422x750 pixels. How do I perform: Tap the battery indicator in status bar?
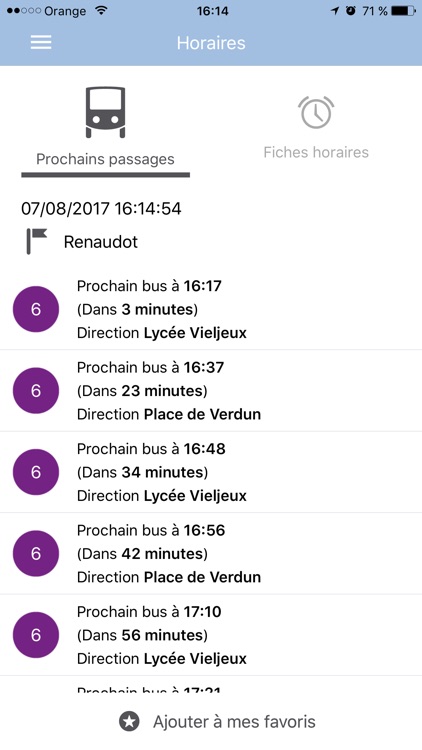click(403, 11)
